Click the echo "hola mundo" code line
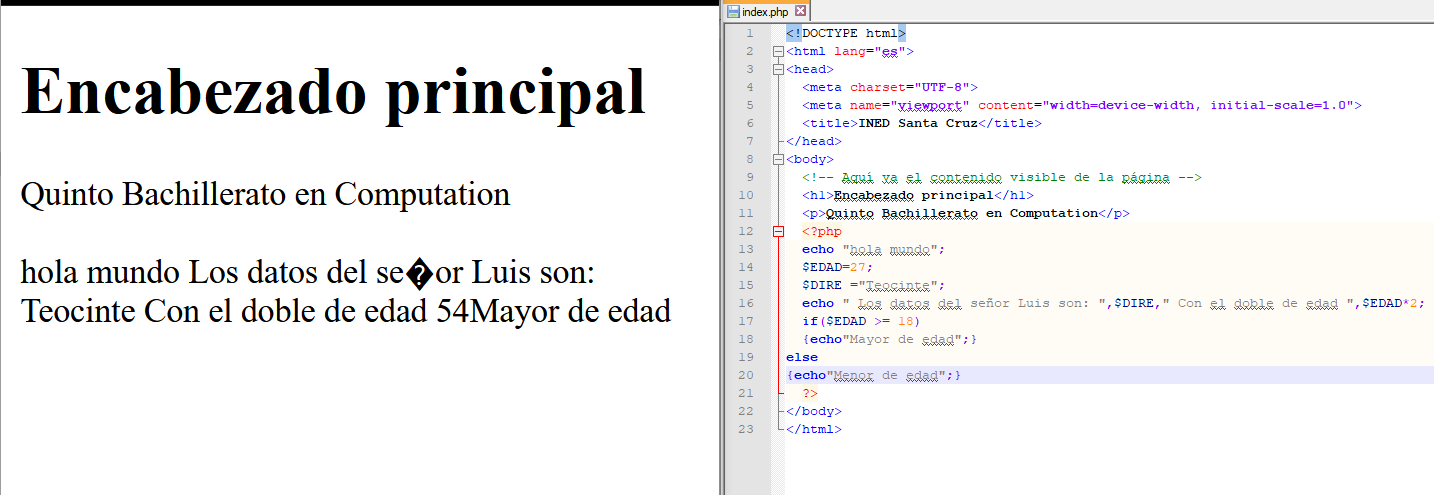Viewport: 1434px width, 495px height. [x=873, y=249]
